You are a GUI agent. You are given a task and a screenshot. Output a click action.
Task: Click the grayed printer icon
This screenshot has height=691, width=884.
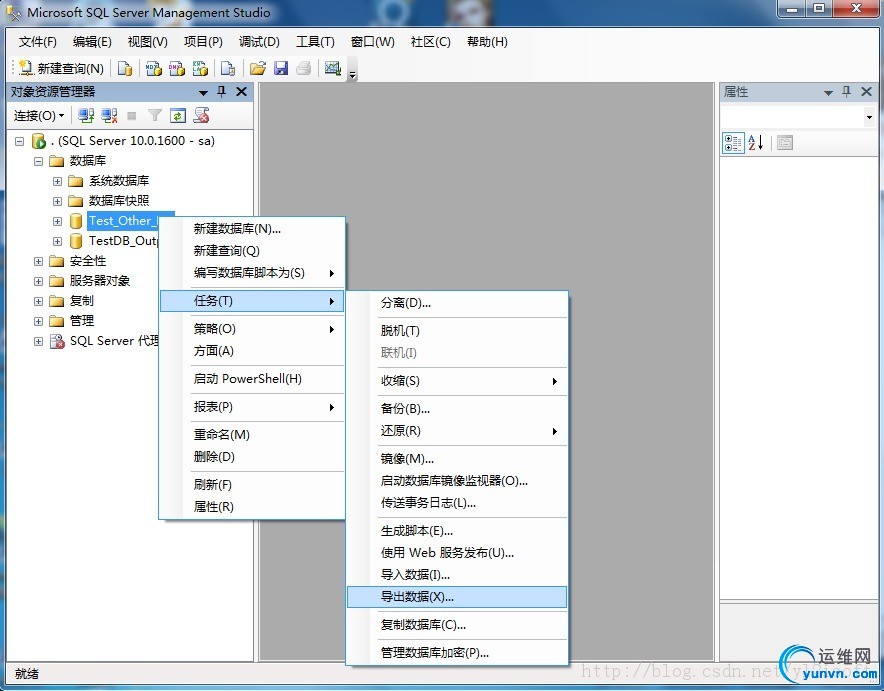click(304, 69)
